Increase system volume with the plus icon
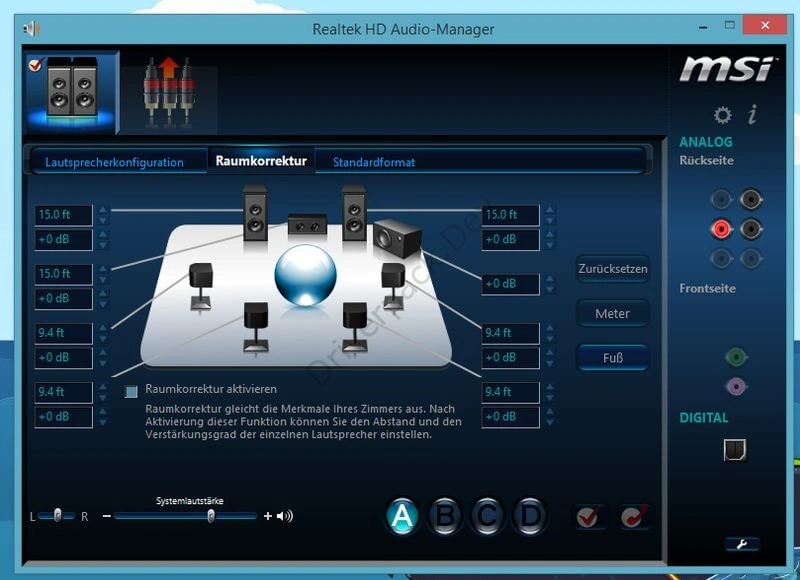Image resolution: width=800 pixels, height=580 pixels. [x=267, y=516]
